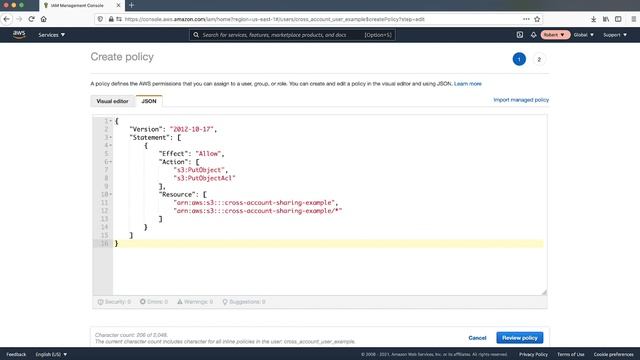Screen dimensions: 640x360
Task: Open a new browser tab plus icon
Action: pyautogui.click(x=131, y=5)
